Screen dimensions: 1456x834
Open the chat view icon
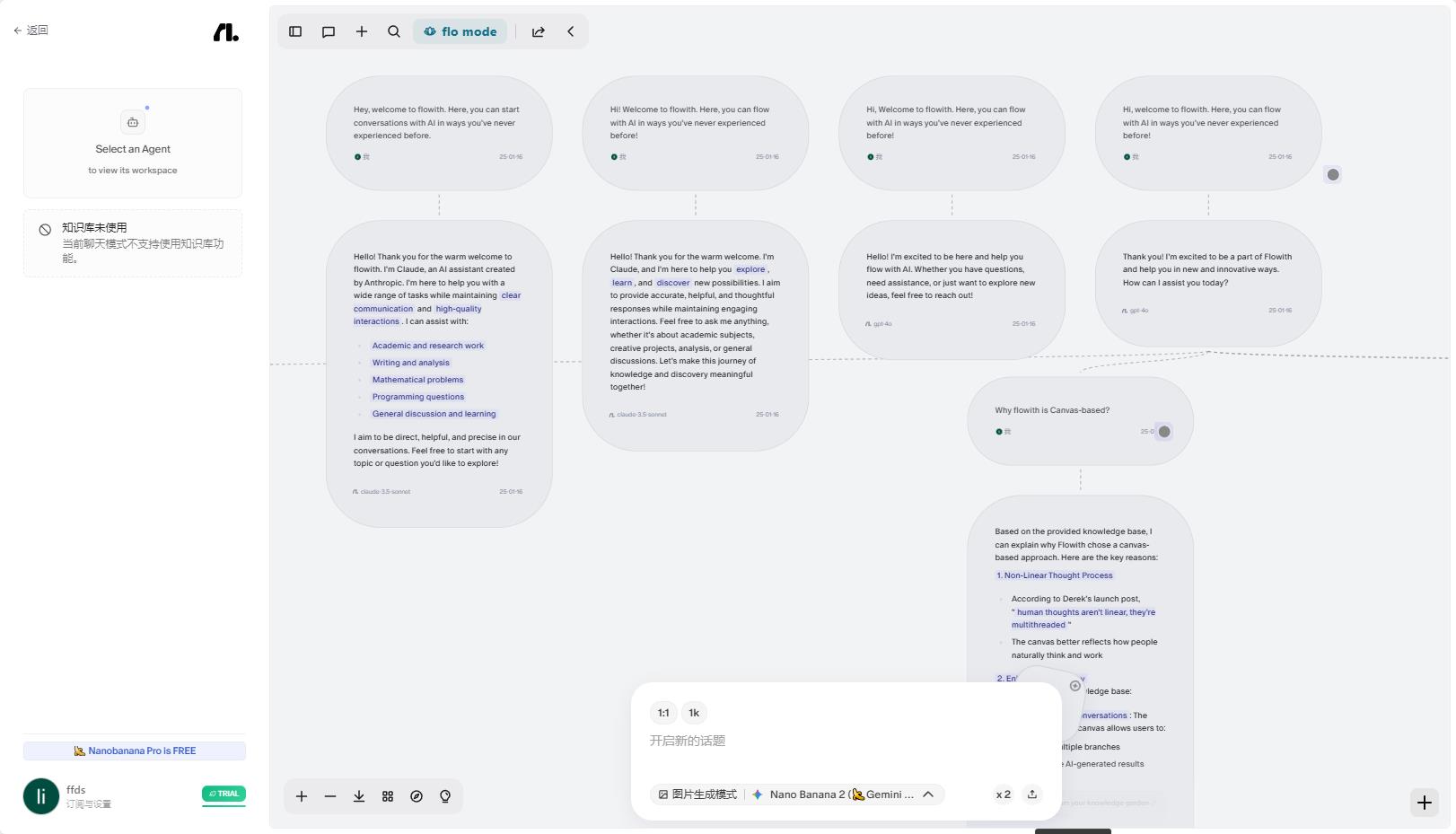pyautogui.click(x=329, y=31)
